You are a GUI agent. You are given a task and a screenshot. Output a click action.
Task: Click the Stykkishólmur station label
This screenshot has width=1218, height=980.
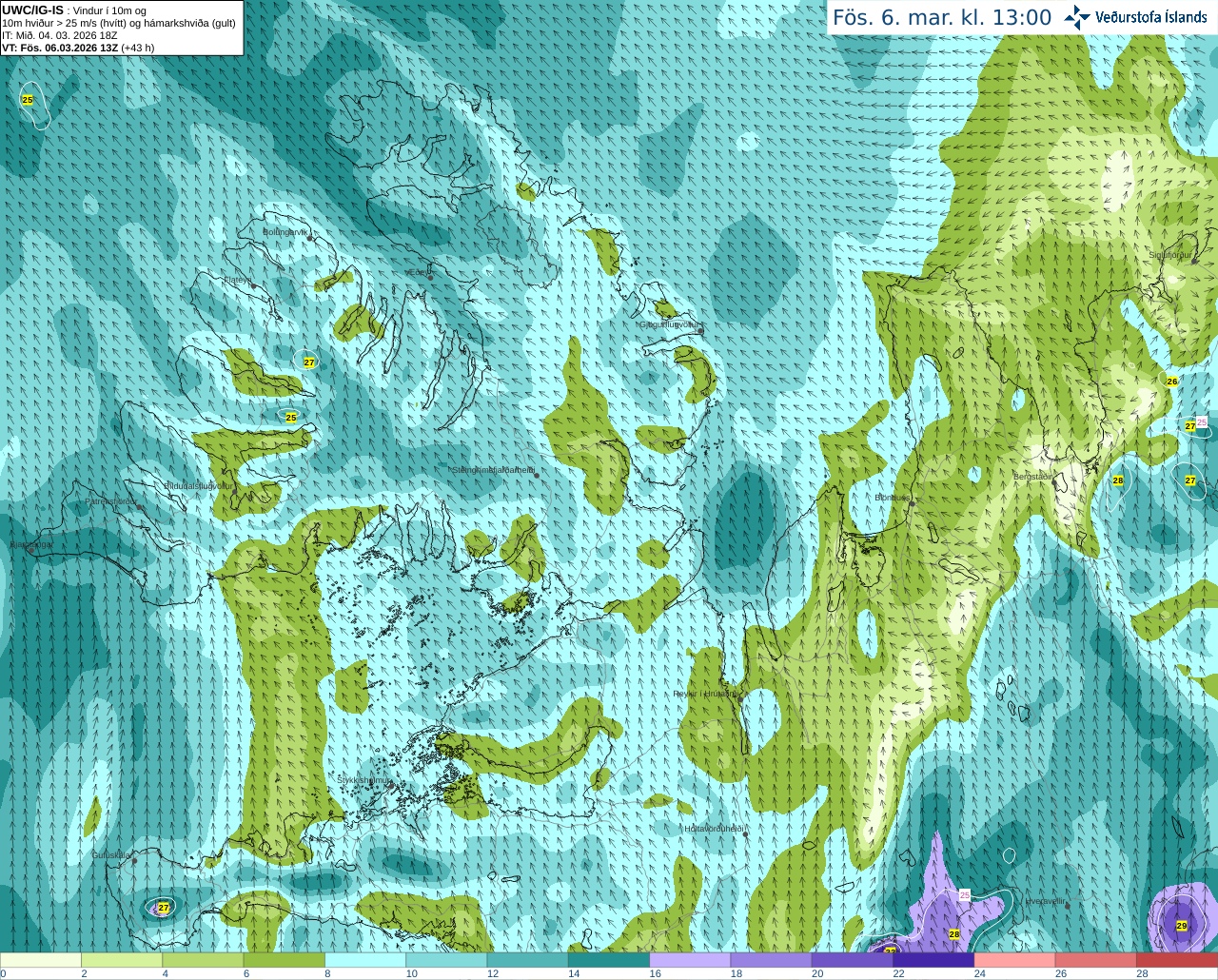(x=364, y=779)
